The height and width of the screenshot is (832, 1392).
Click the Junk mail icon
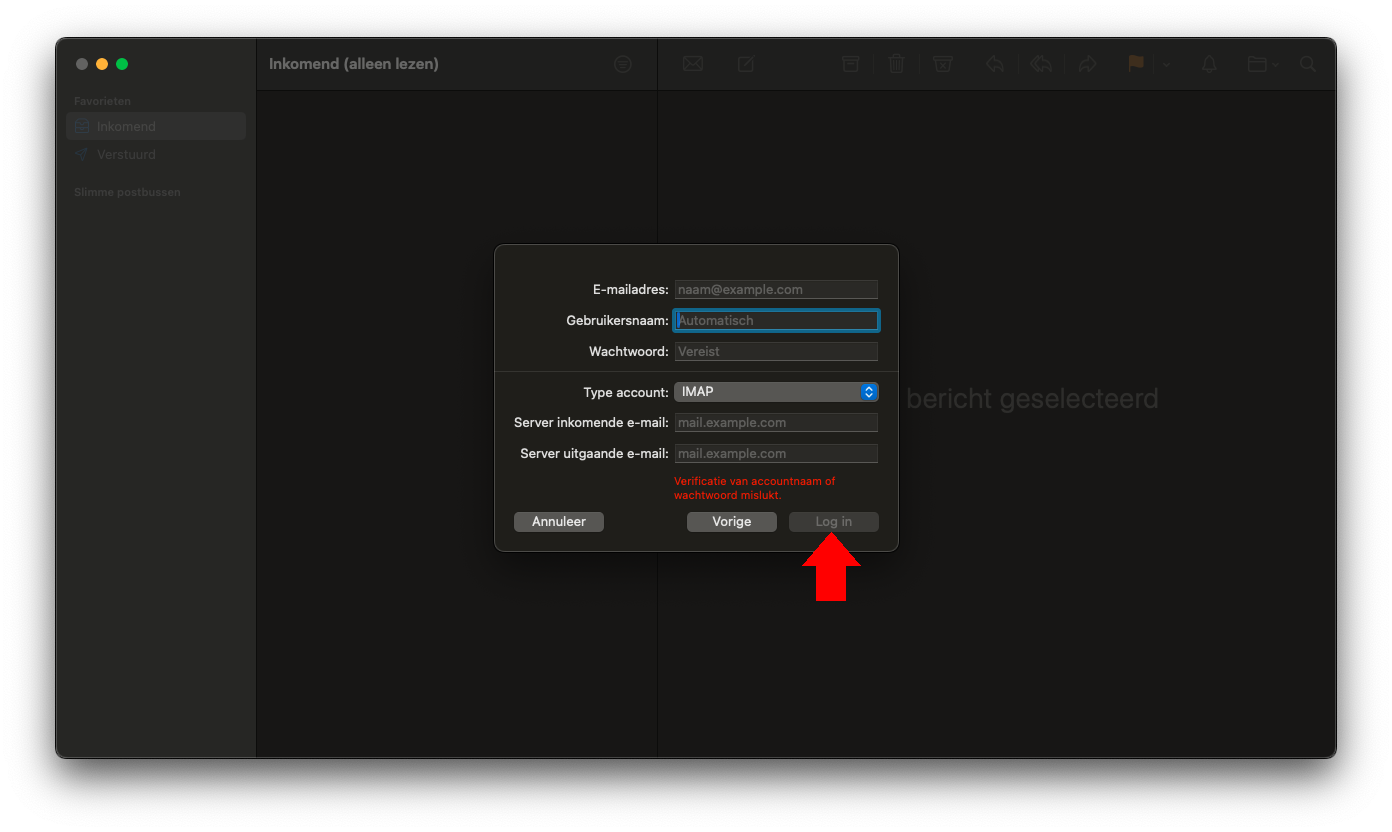(942, 63)
